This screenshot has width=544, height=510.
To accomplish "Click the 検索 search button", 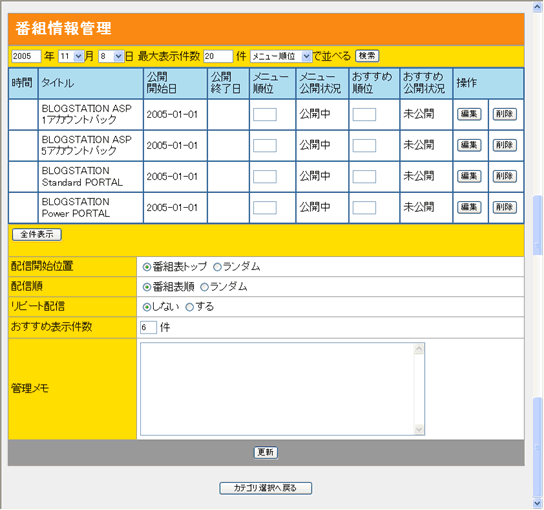I will 367,56.
